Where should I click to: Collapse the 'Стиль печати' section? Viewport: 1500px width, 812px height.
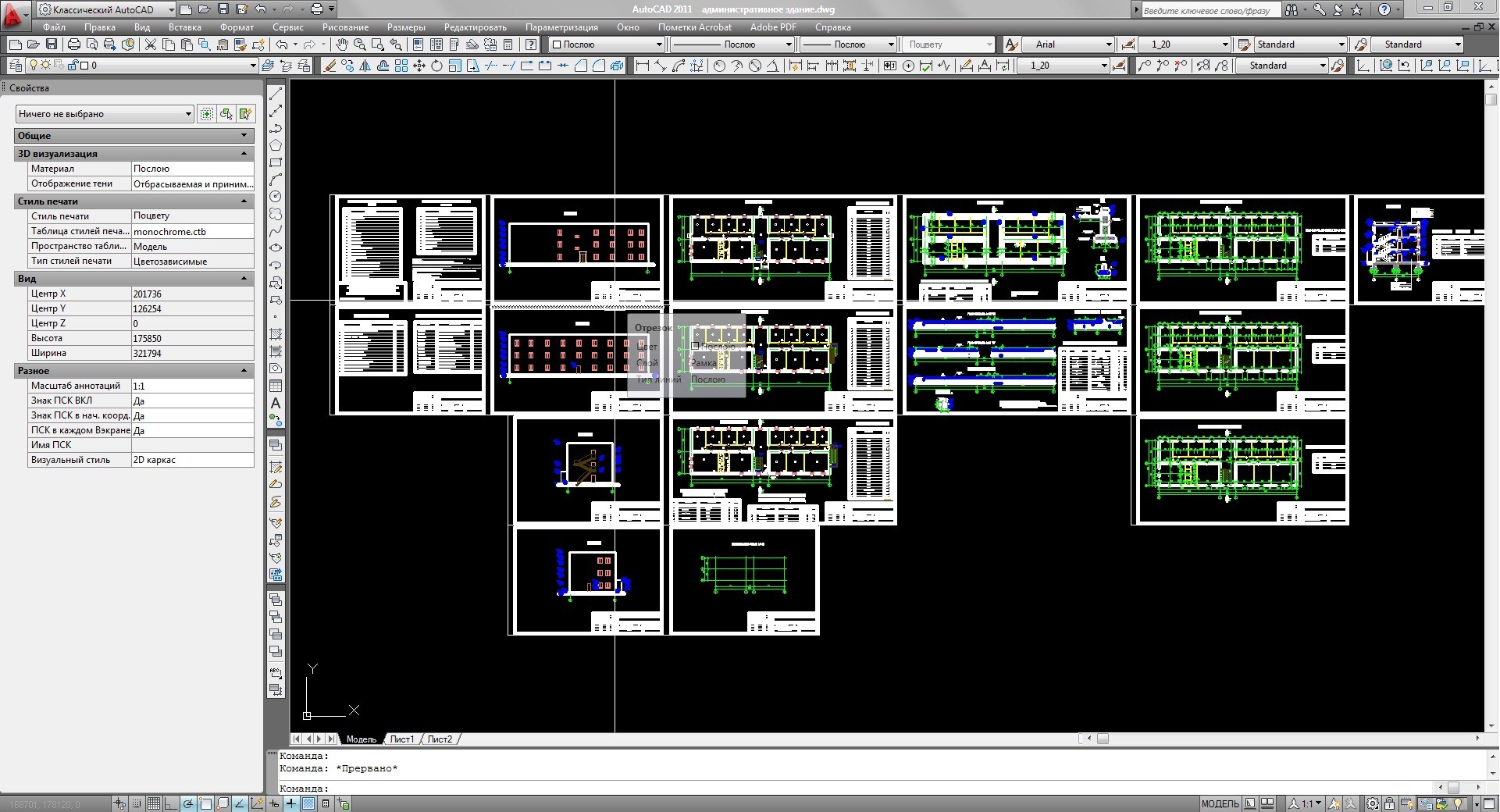tap(134, 201)
